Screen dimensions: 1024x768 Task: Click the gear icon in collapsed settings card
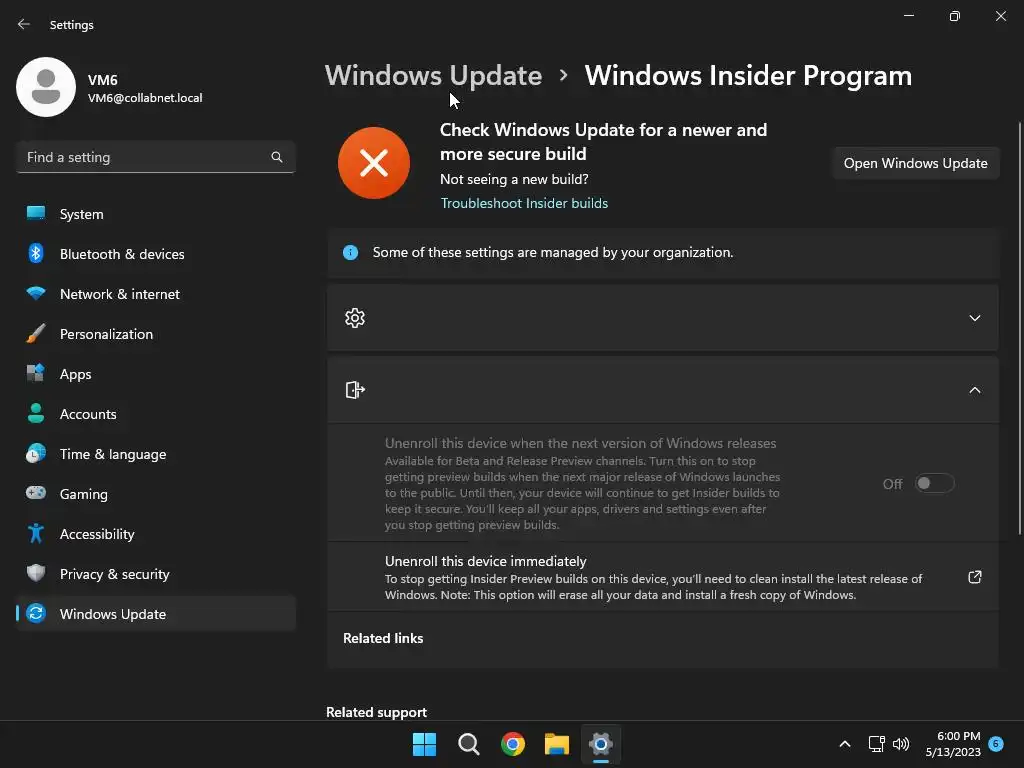(355, 318)
